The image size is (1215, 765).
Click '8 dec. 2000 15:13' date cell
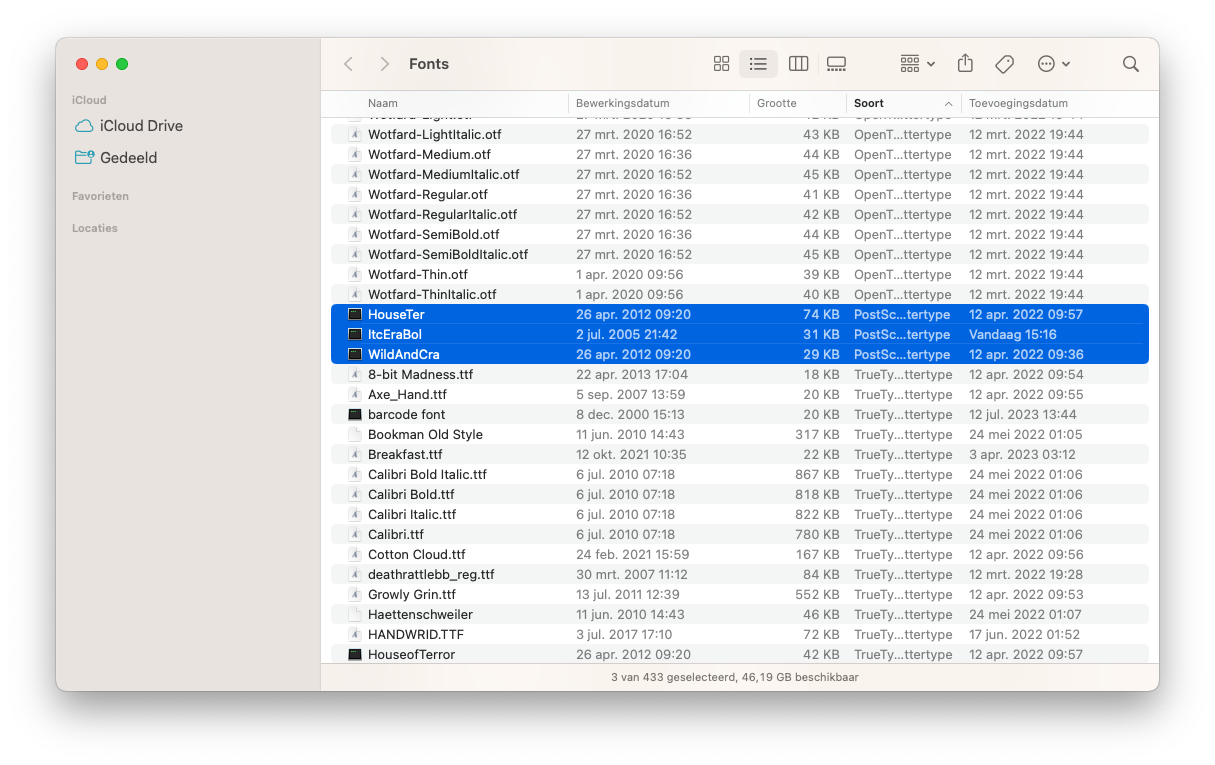[x=629, y=414]
